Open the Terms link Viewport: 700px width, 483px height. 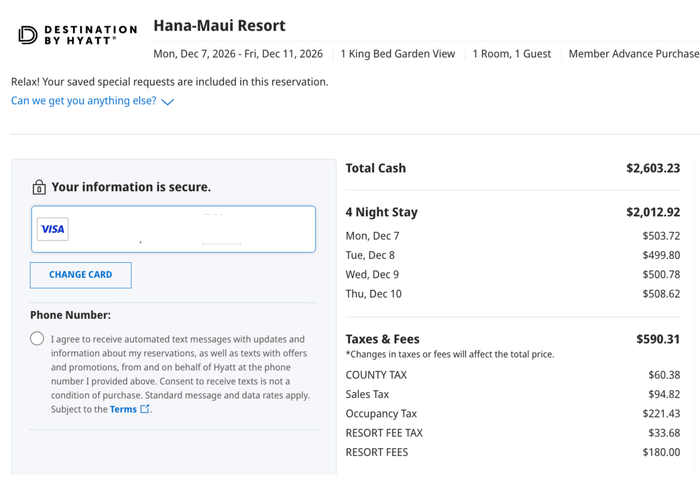click(x=123, y=409)
